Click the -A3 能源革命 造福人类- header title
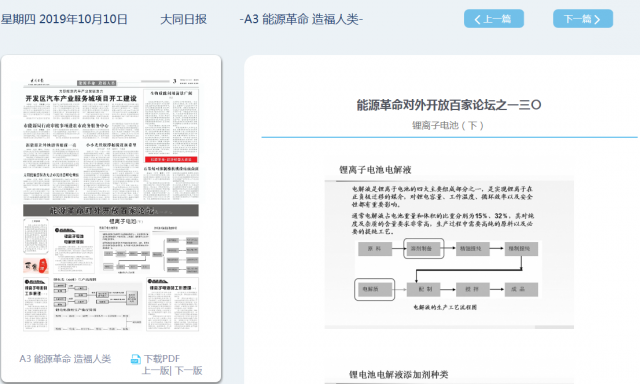This screenshot has width=640, height=384. click(x=301, y=19)
